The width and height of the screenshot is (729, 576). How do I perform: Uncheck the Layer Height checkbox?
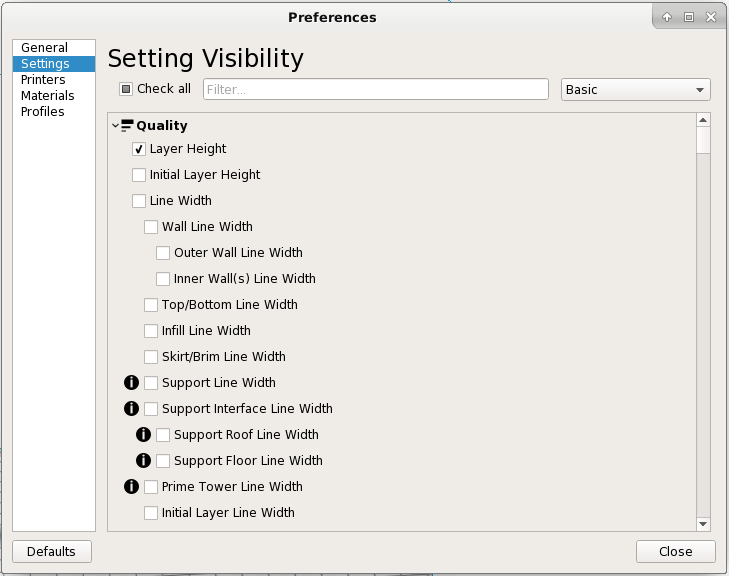139,149
